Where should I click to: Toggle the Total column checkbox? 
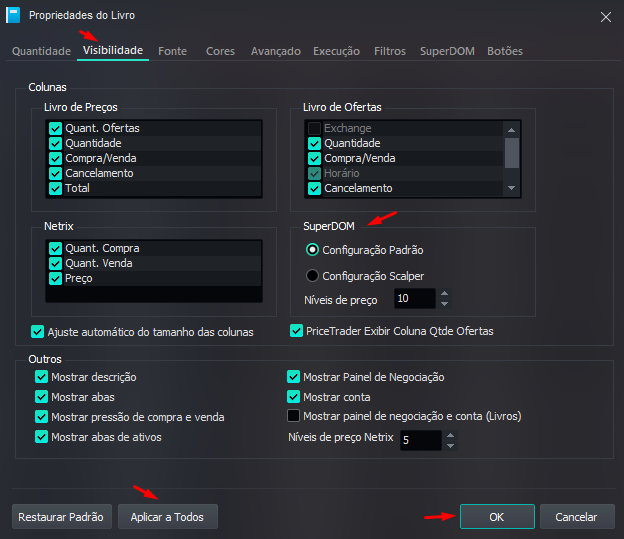tap(55, 188)
